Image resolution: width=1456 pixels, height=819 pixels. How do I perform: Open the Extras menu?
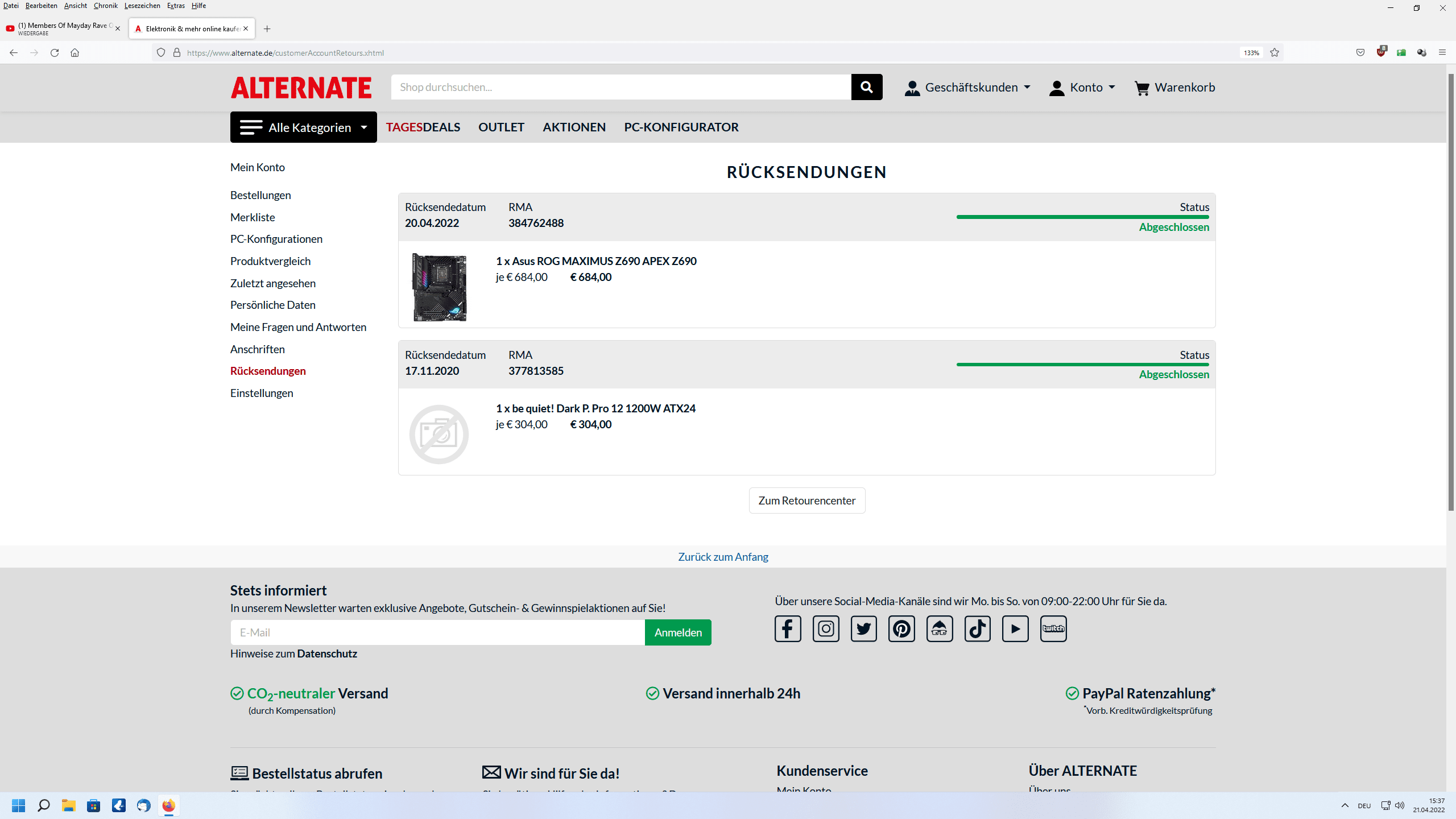point(176,6)
